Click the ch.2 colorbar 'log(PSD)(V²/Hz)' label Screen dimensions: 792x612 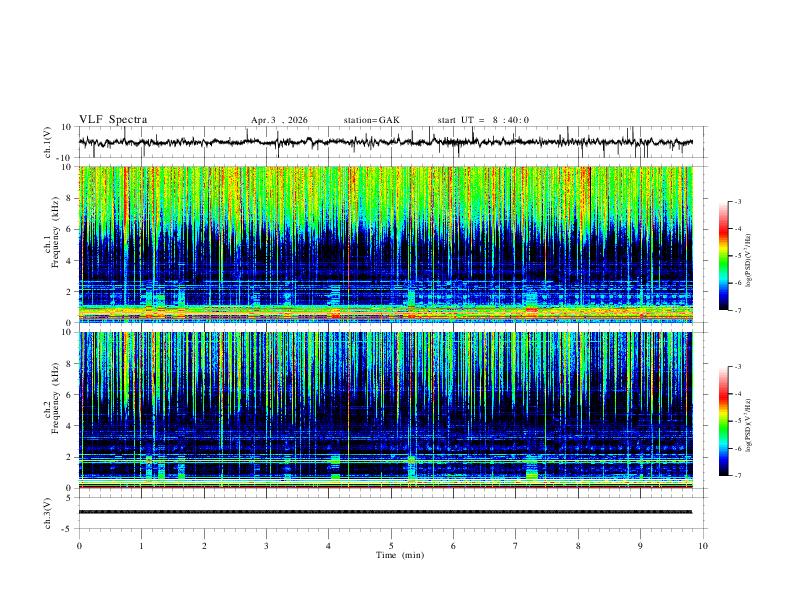pyautogui.click(x=748, y=426)
